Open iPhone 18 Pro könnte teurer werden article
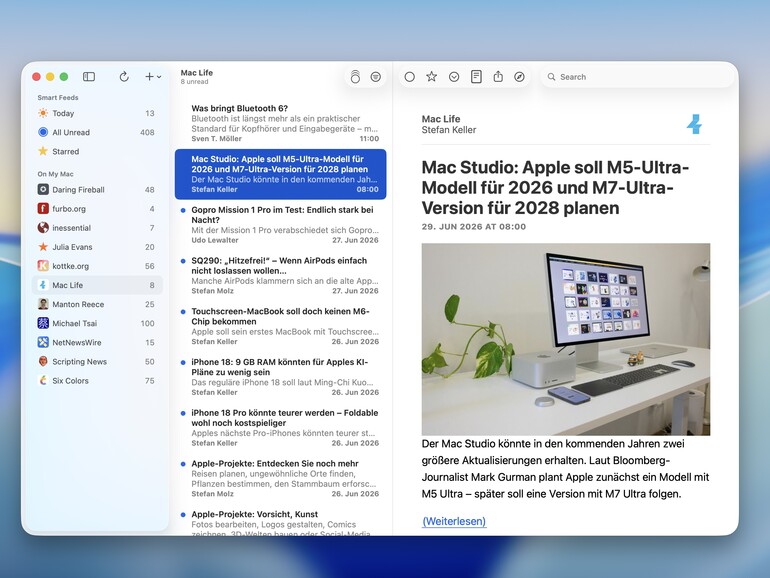 tap(280, 428)
